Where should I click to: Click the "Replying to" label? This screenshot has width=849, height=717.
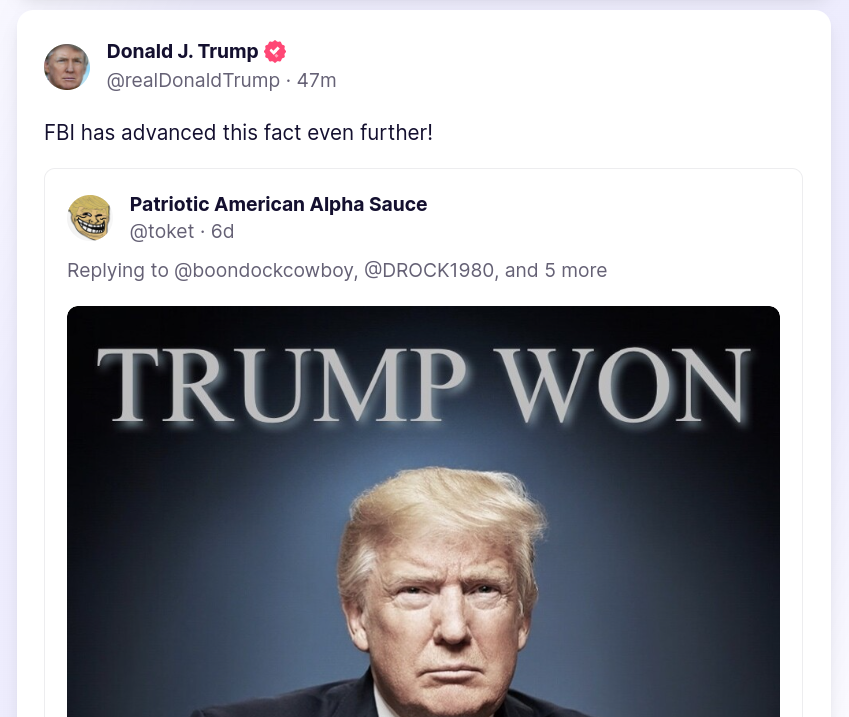117,270
